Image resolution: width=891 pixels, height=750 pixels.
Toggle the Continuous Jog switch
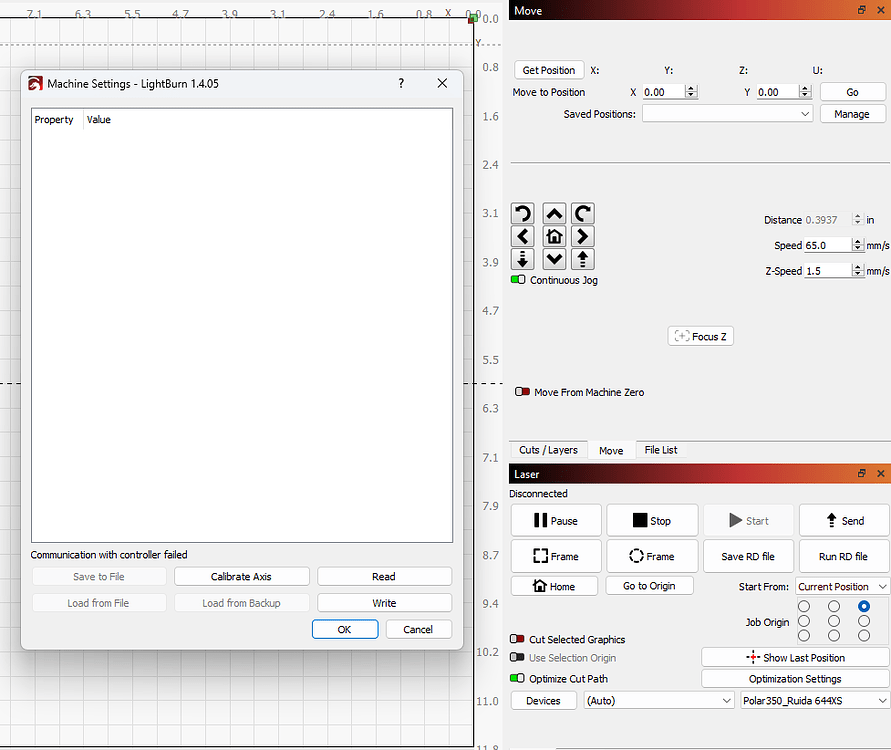tap(518, 280)
